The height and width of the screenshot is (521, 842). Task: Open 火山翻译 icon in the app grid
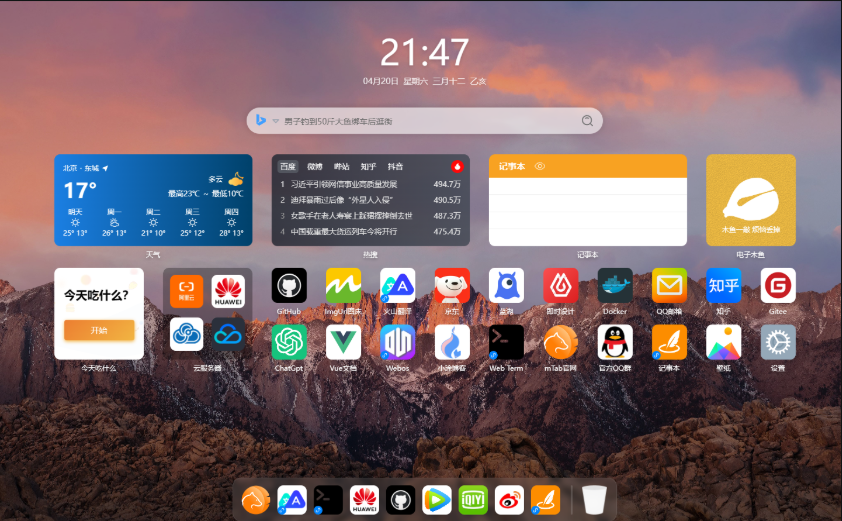397,285
